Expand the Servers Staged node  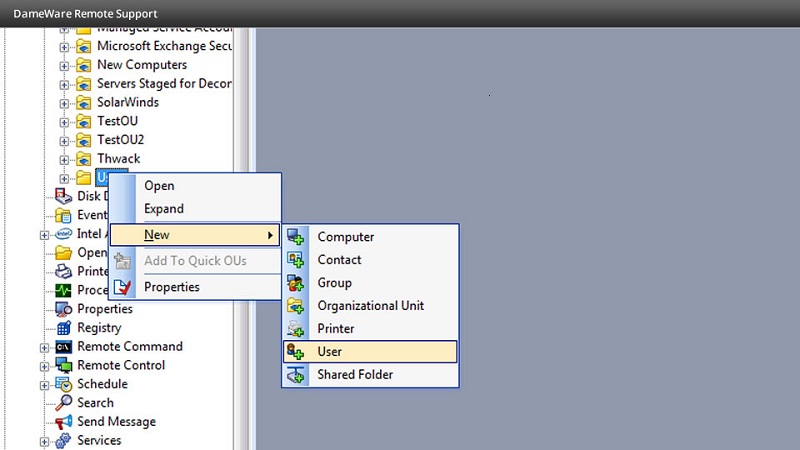click(x=64, y=85)
